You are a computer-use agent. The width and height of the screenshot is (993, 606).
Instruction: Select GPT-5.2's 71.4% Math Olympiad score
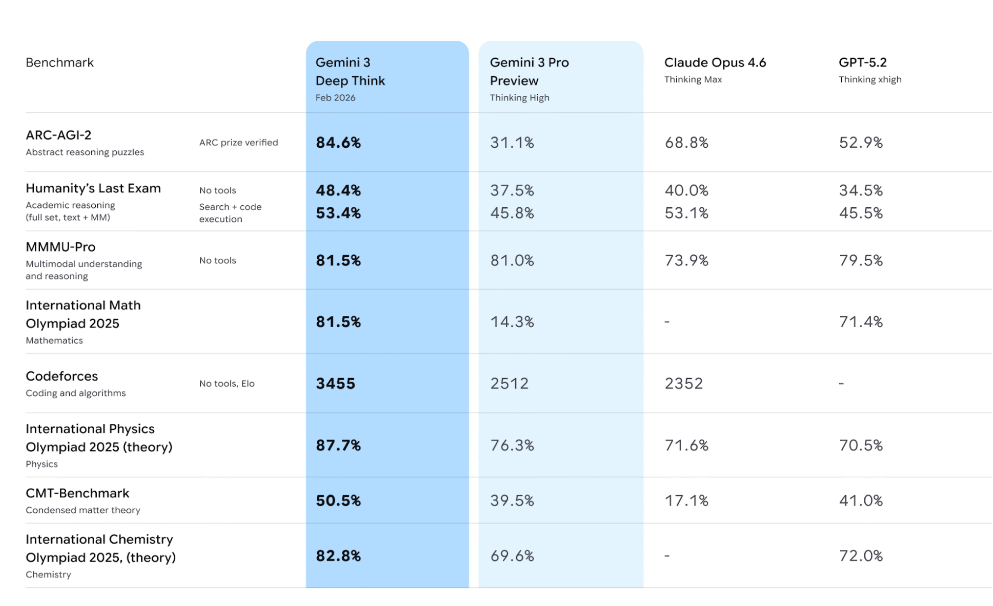tap(860, 322)
